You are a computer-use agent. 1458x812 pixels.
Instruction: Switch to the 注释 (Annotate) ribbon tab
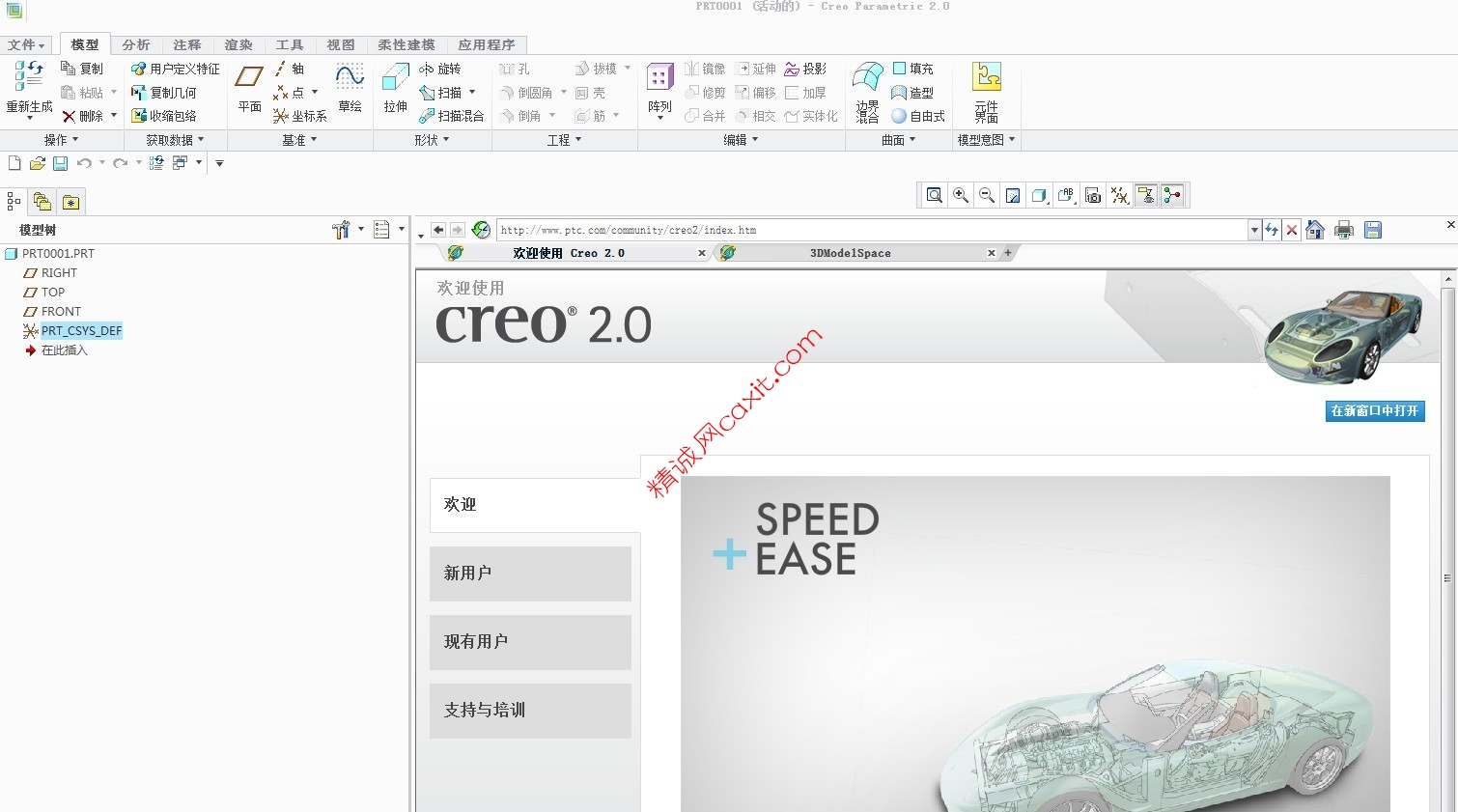tap(187, 44)
